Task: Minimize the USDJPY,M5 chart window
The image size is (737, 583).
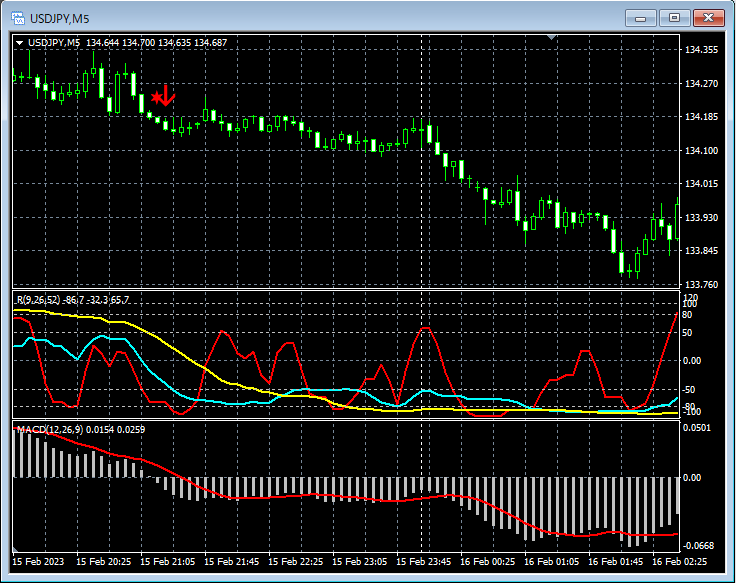Action: pyautogui.click(x=641, y=18)
